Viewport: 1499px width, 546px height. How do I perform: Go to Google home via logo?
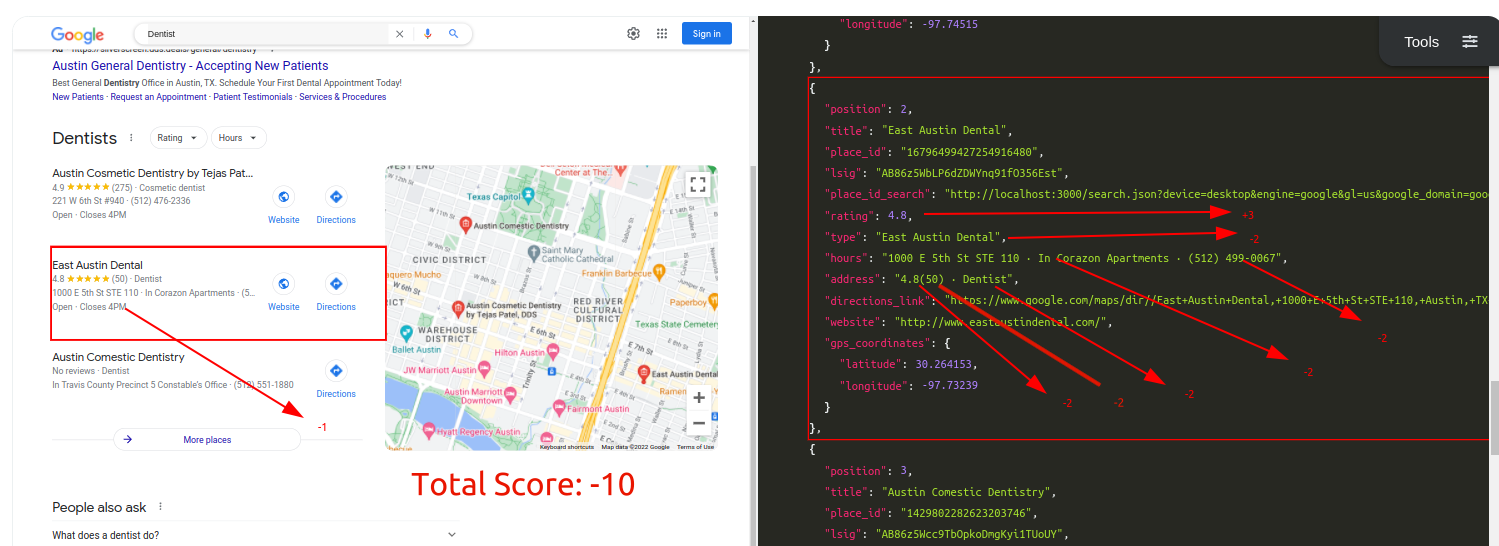click(x=77, y=34)
